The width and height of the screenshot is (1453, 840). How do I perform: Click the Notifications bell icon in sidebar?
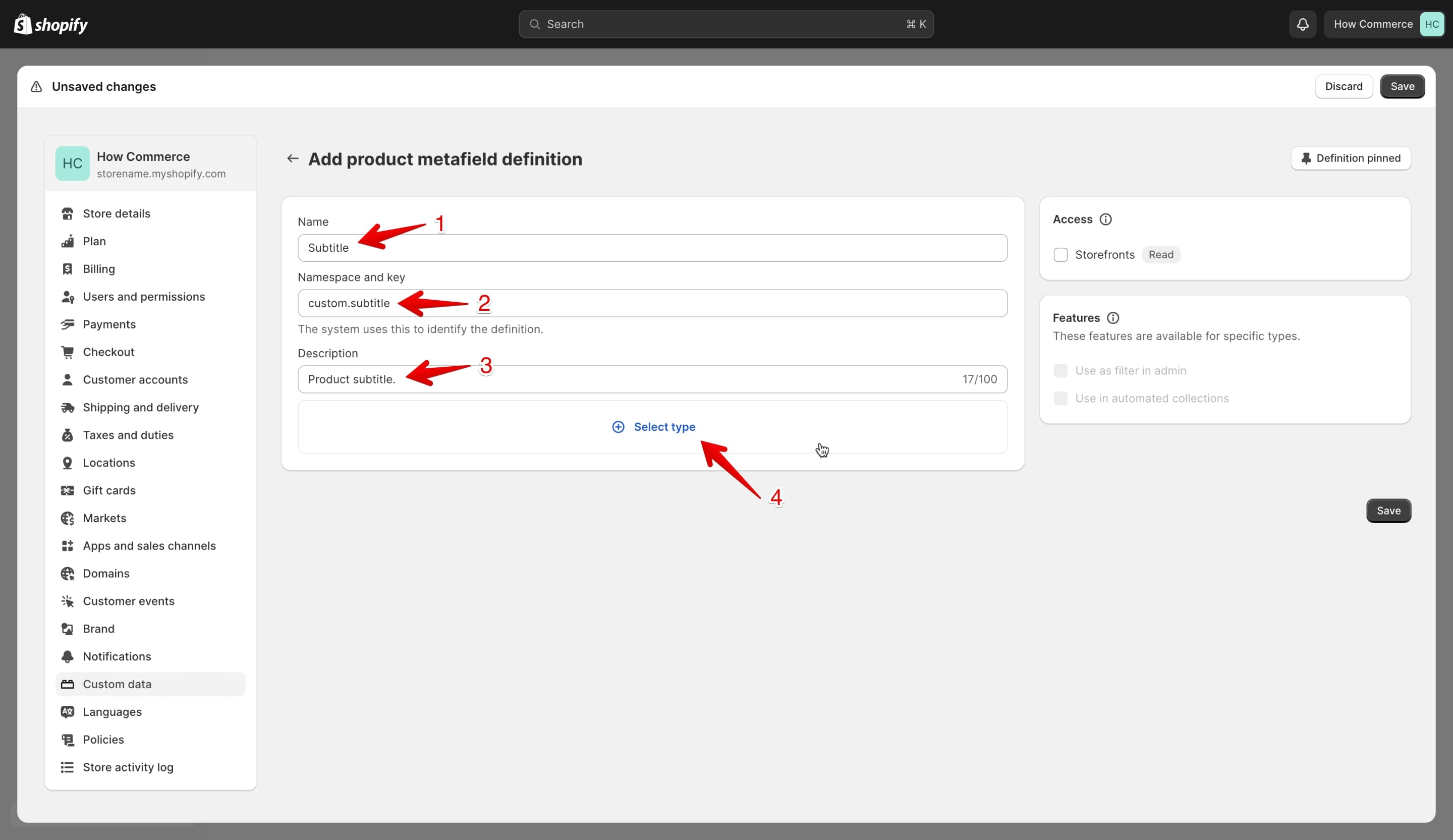[68, 657]
